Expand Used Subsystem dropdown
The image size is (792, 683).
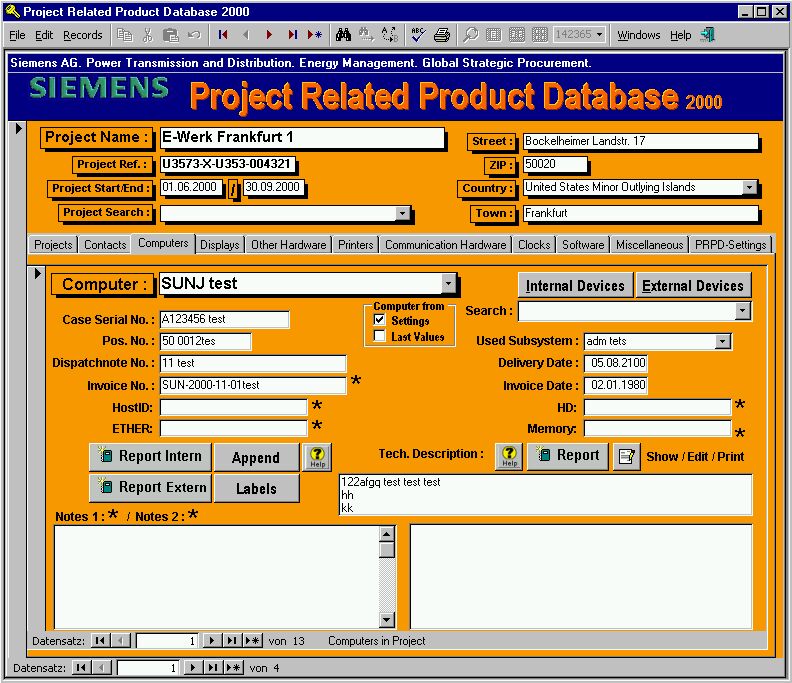click(723, 342)
